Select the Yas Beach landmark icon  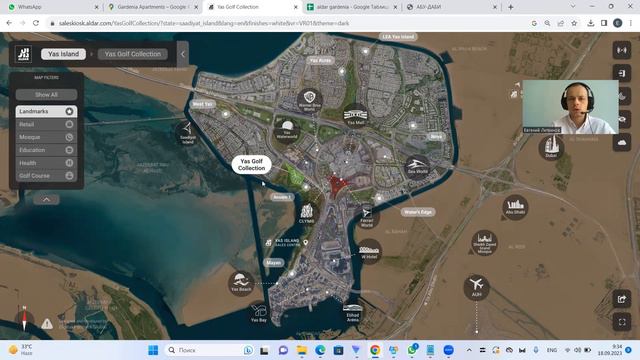[241, 283]
